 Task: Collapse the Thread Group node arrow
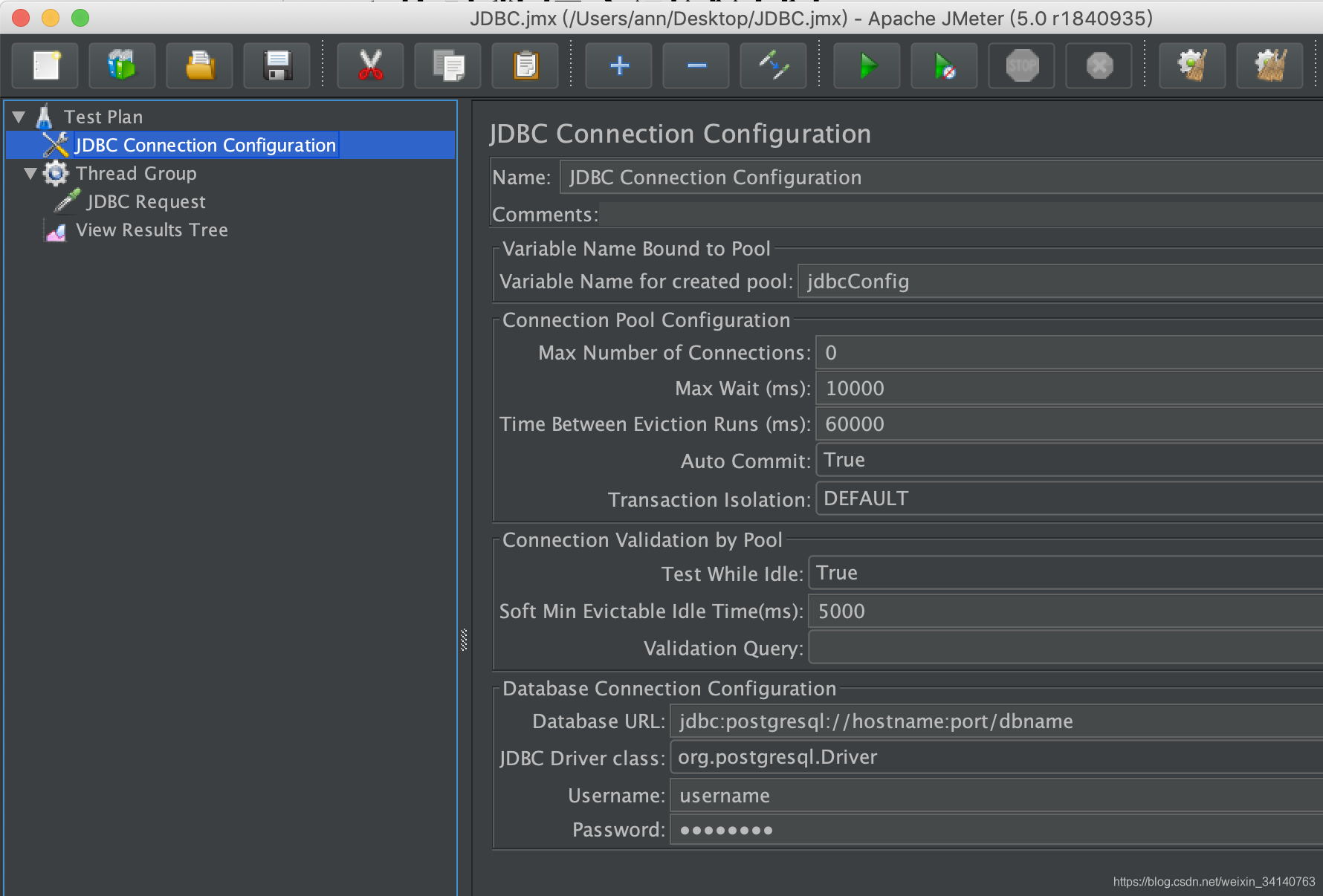[30, 174]
